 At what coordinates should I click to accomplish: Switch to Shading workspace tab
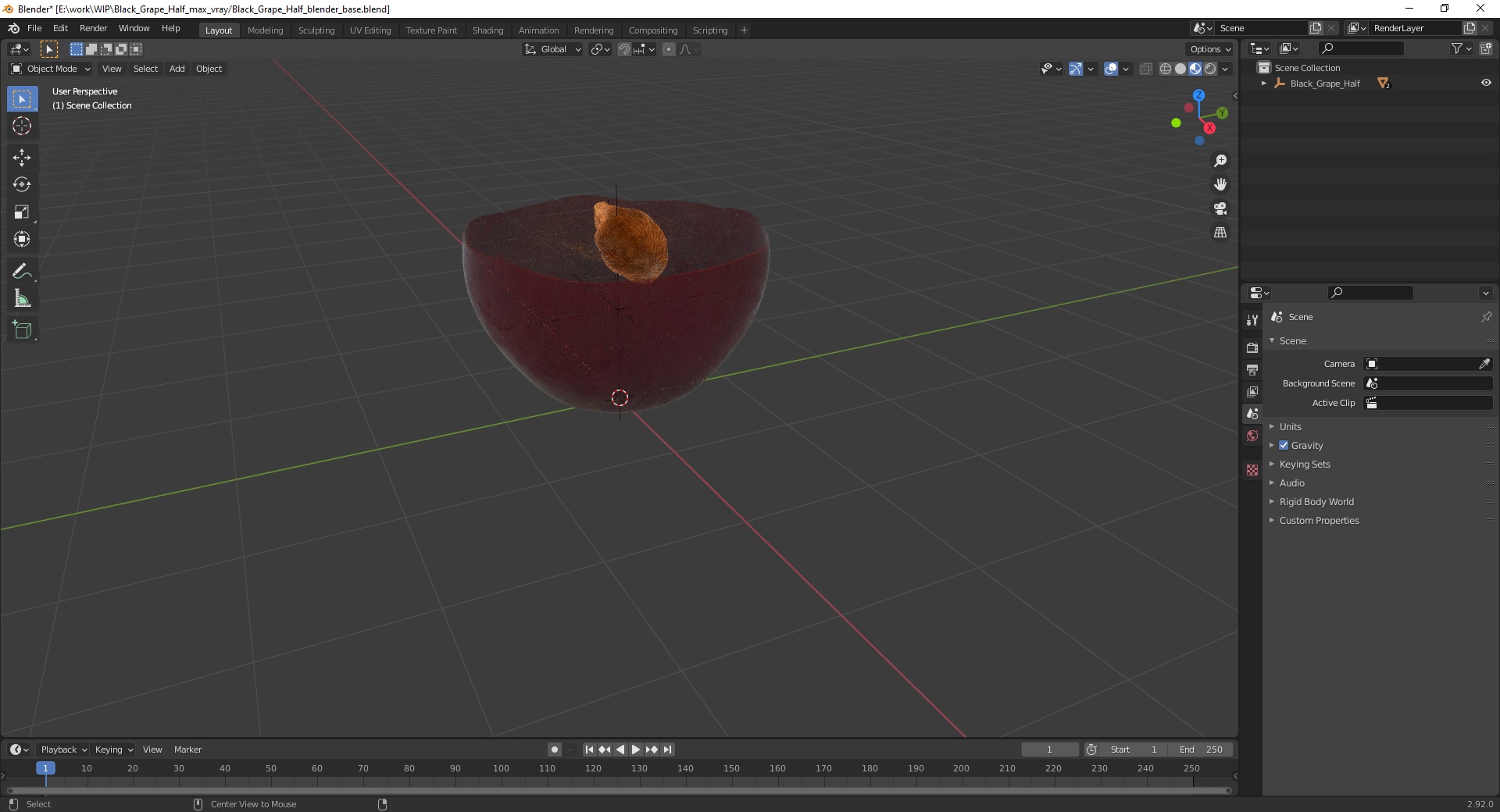point(487,30)
